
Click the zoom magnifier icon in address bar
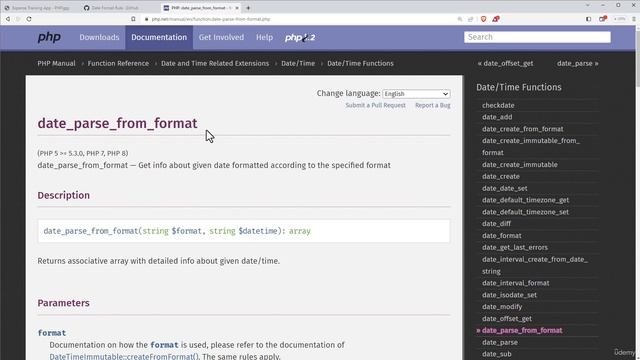460,19
